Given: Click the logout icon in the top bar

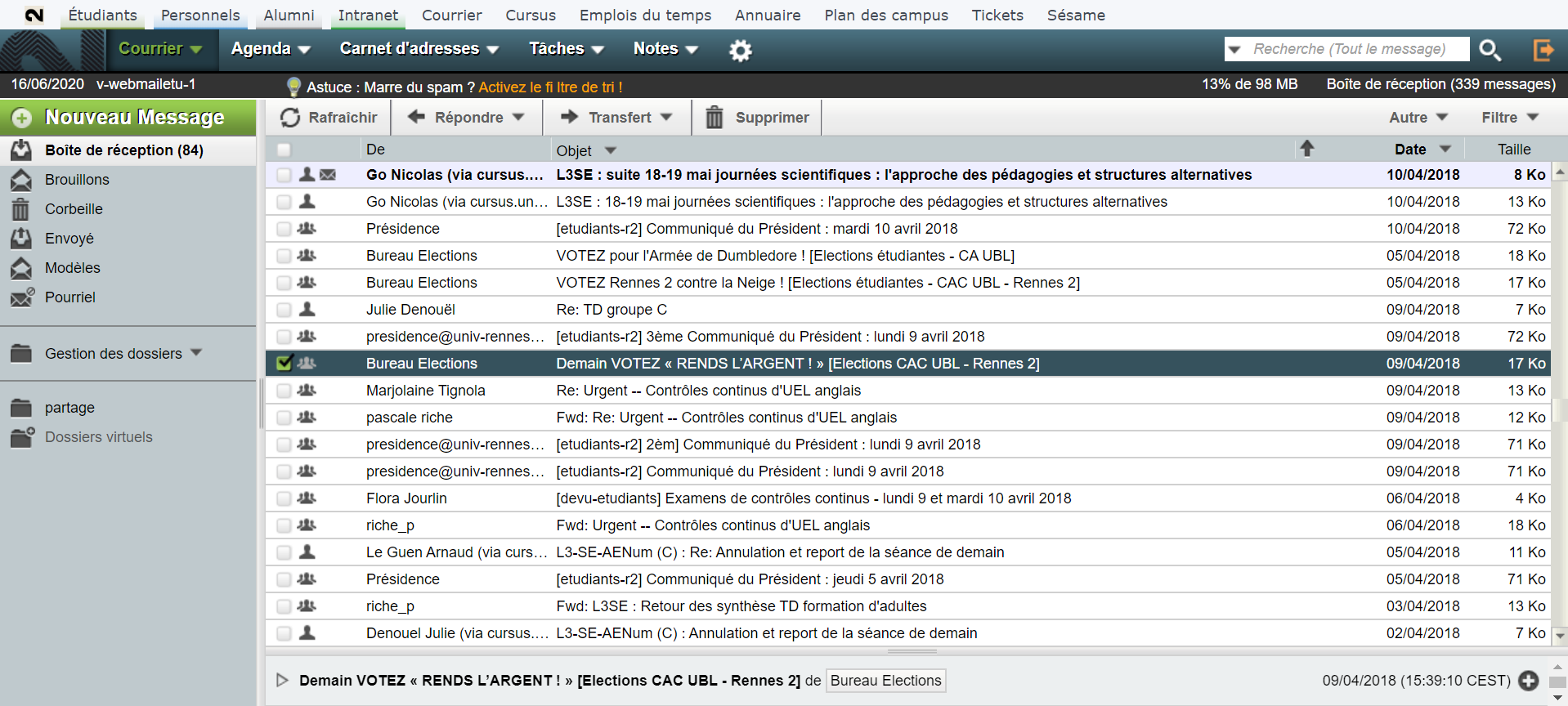Looking at the screenshot, I should click(x=1543, y=51).
